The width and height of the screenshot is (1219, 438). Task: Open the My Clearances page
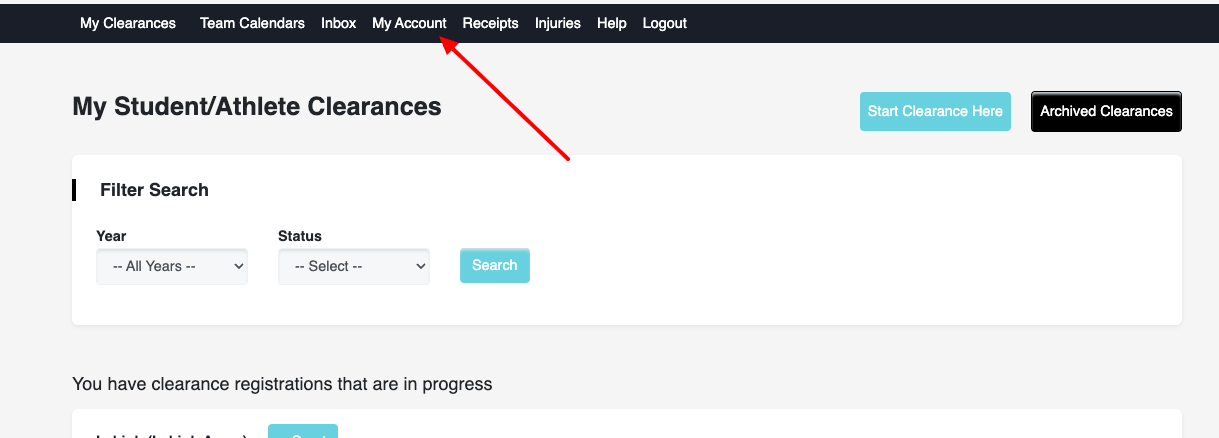click(x=128, y=23)
